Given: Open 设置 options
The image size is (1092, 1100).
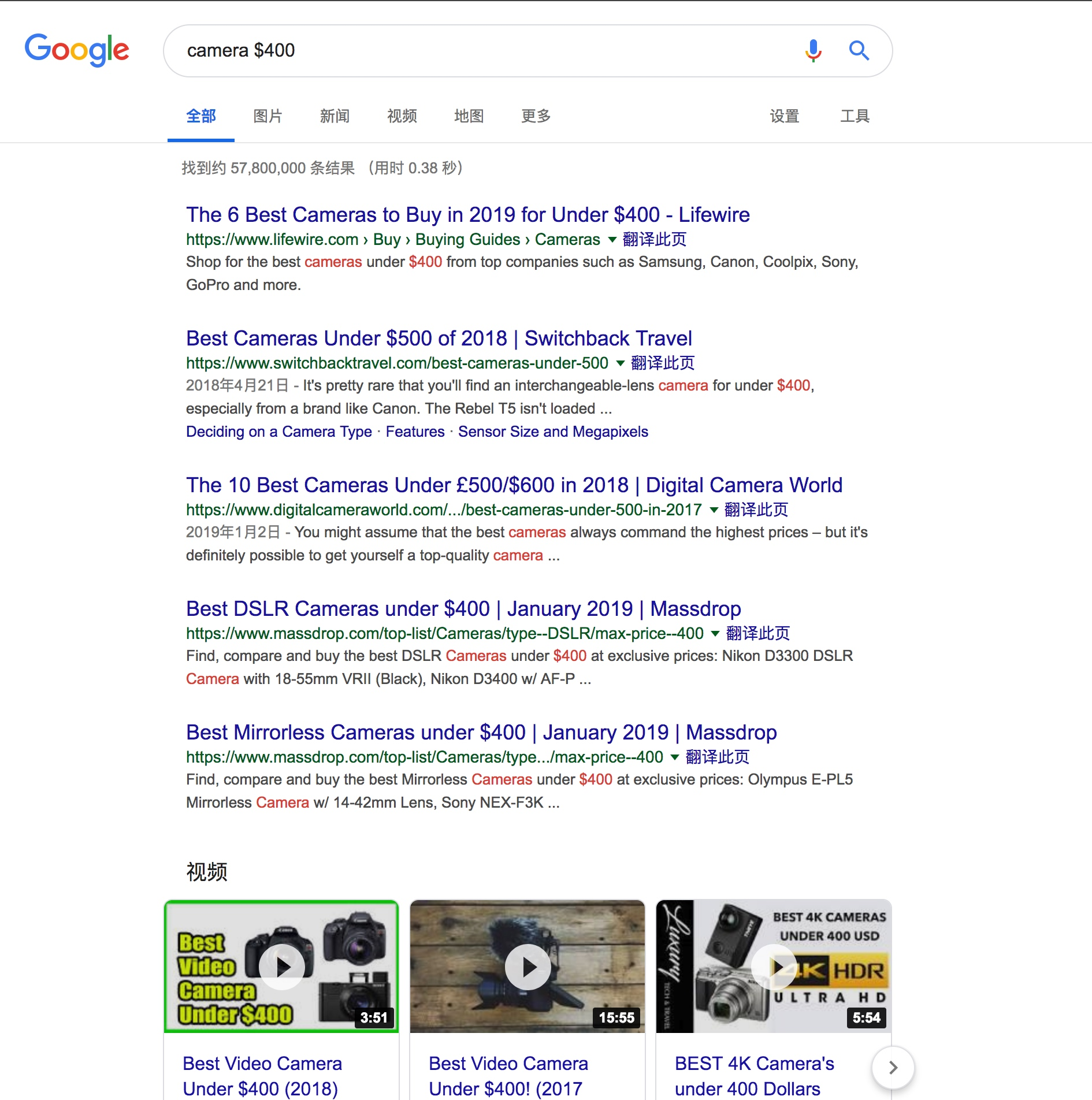Looking at the screenshot, I should 785,116.
